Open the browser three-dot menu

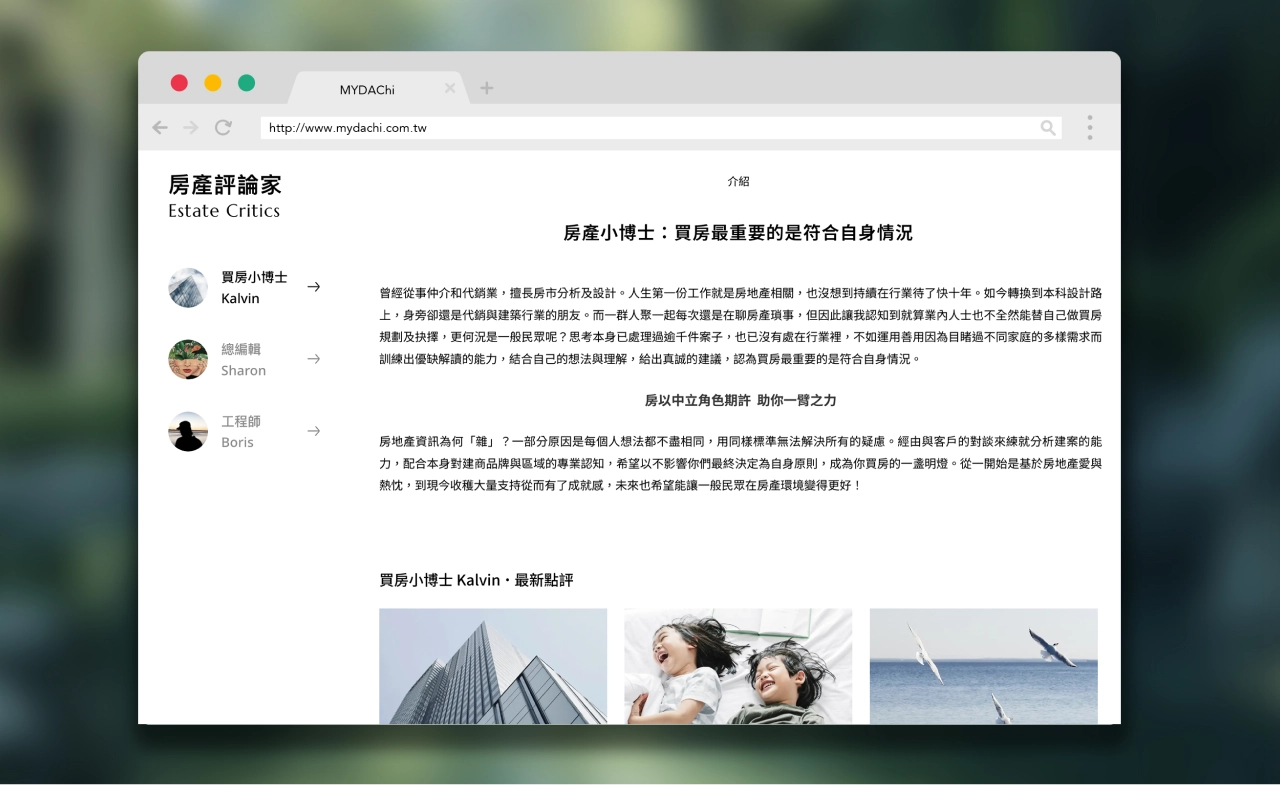(x=1089, y=128)
